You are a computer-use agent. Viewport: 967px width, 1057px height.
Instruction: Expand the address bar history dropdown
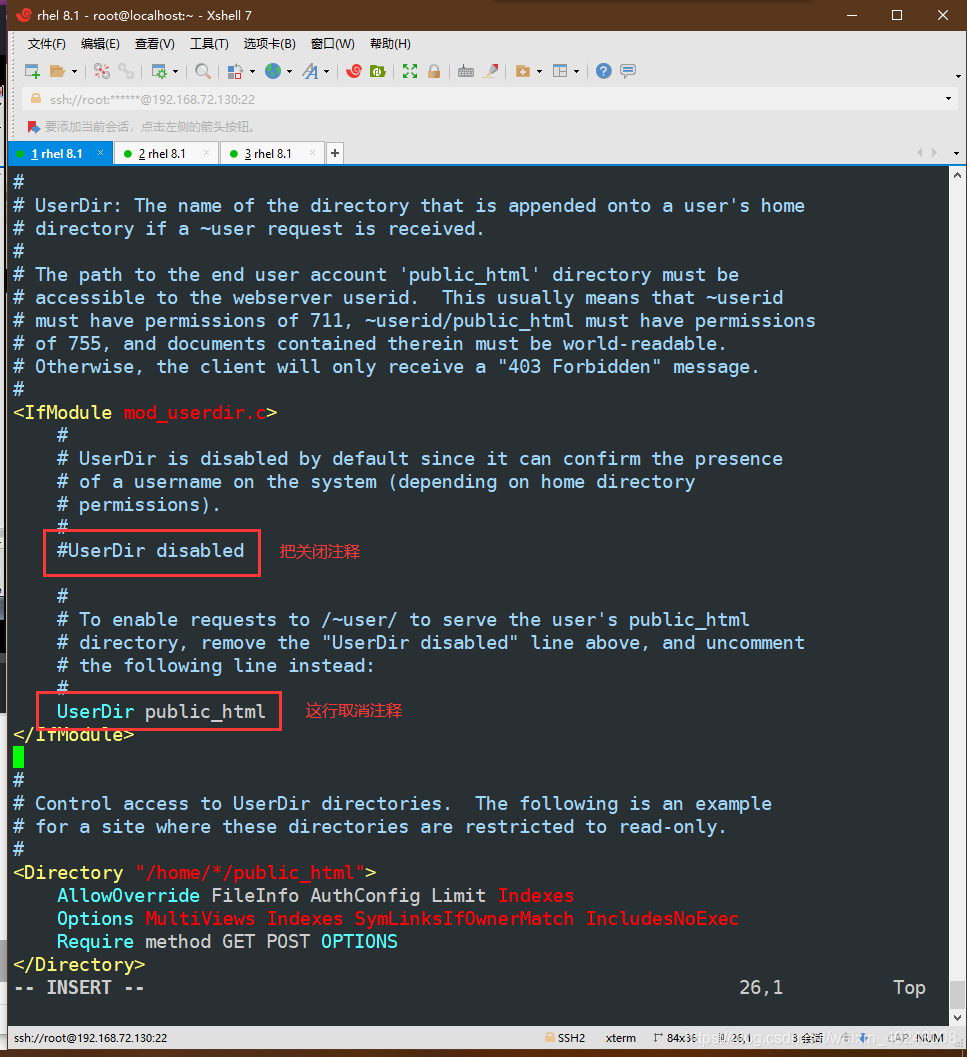(948, 99)
